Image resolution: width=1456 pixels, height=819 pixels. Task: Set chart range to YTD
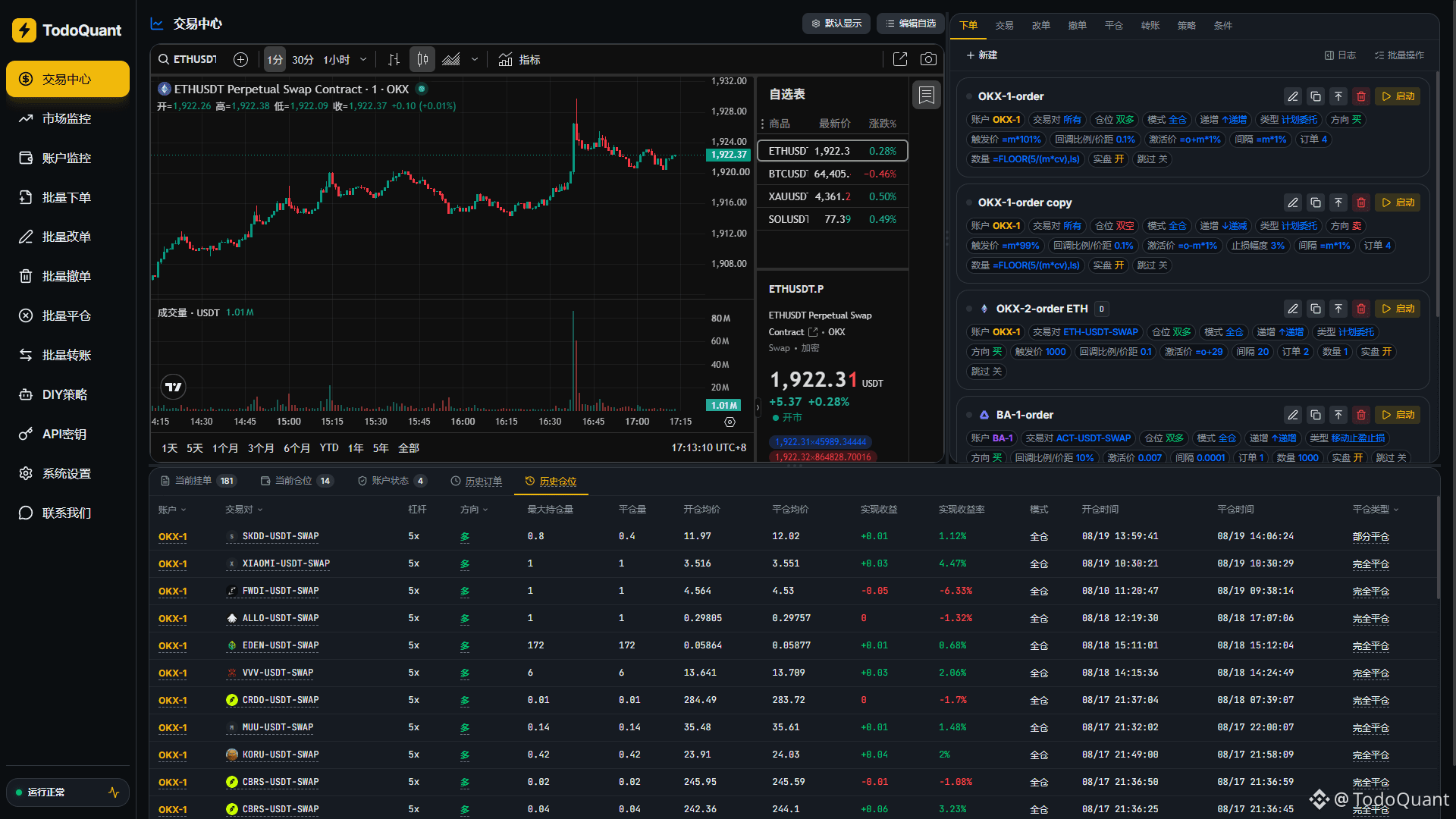(x=329, y=448)
